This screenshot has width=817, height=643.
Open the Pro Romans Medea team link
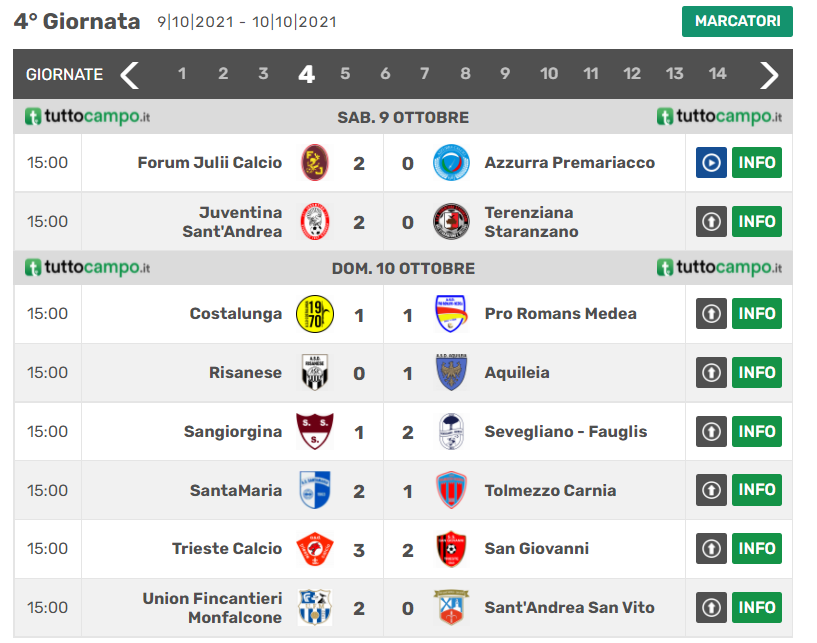pos(561,314)
